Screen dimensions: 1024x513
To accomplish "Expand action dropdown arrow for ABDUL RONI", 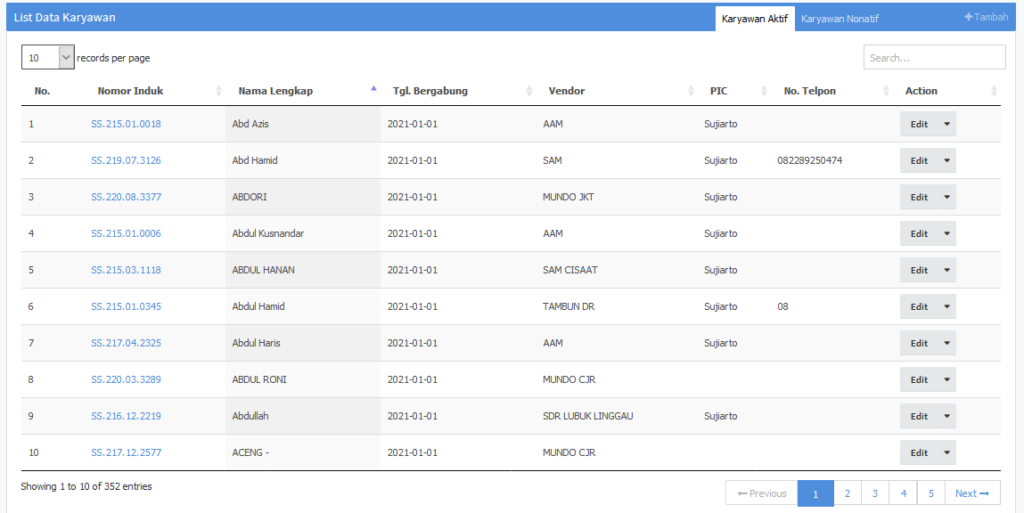I will pyautogui.click(x=947, y=380).
